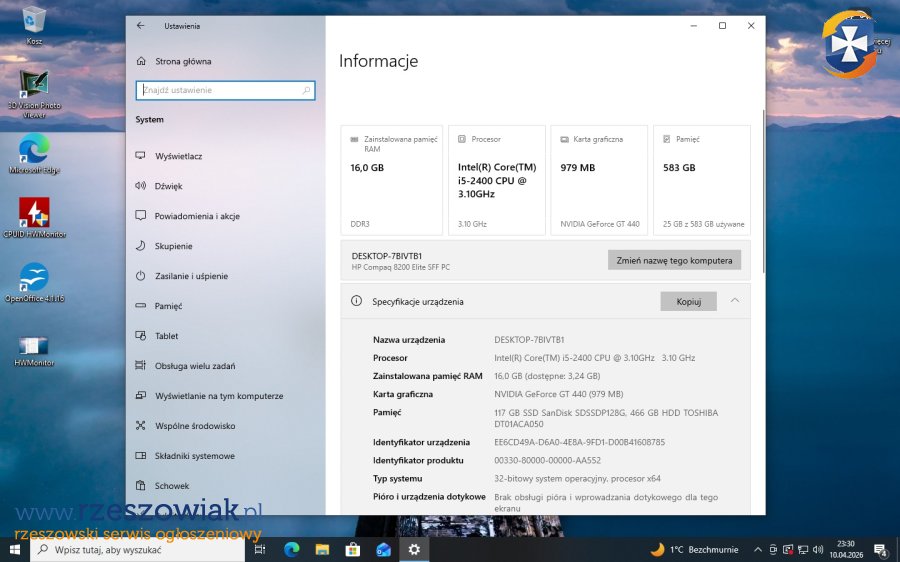This screenshot has width=900, height=562.
Task: Open File Explorer from taskbar
Action: [x=322, y=550]
